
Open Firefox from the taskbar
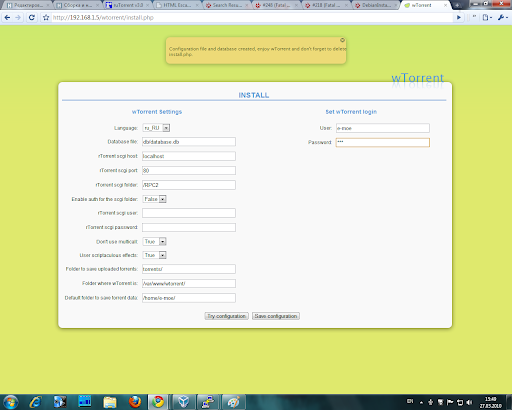point(135,402)
